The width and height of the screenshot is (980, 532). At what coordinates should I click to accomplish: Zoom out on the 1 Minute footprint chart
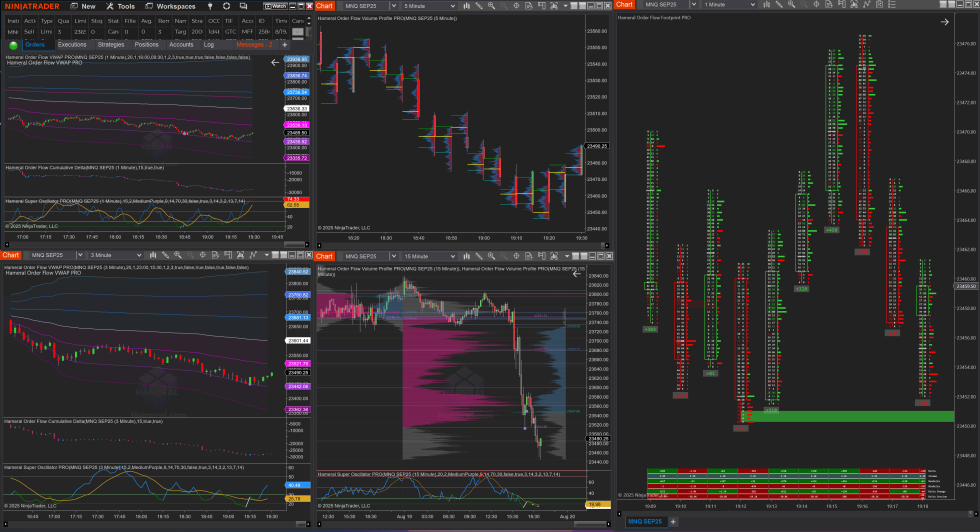point(804,4)
